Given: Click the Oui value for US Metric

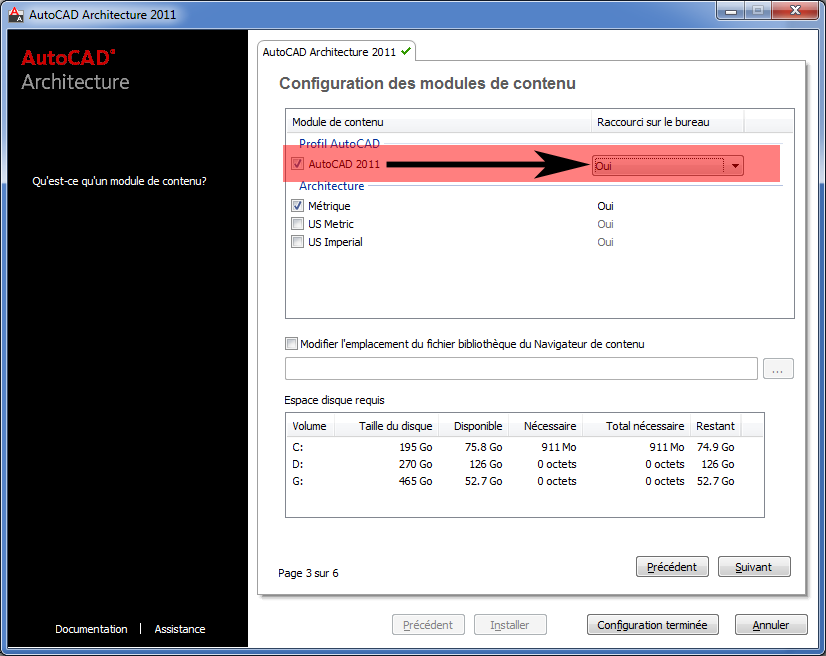Looking at the screenshot, I should click(x=605, y=224).
